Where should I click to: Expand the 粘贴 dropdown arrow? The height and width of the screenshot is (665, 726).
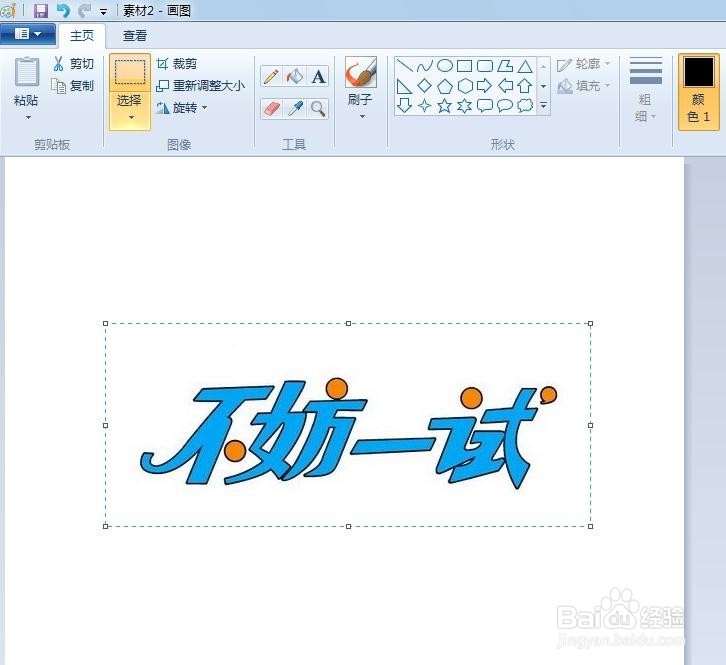pyautogui.click(x=28, y=118)
